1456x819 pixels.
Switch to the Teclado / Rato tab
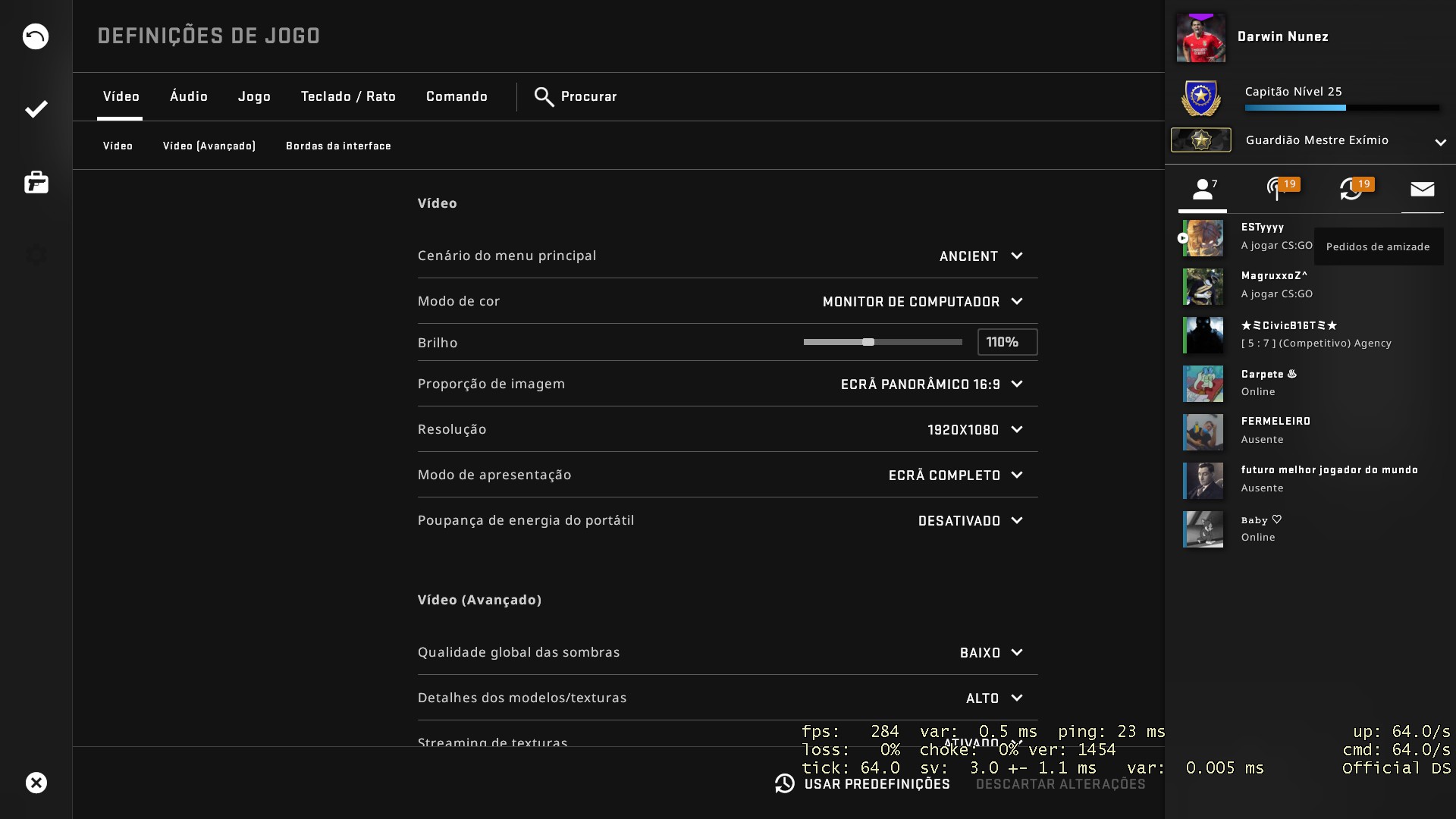tap(348, 97)
